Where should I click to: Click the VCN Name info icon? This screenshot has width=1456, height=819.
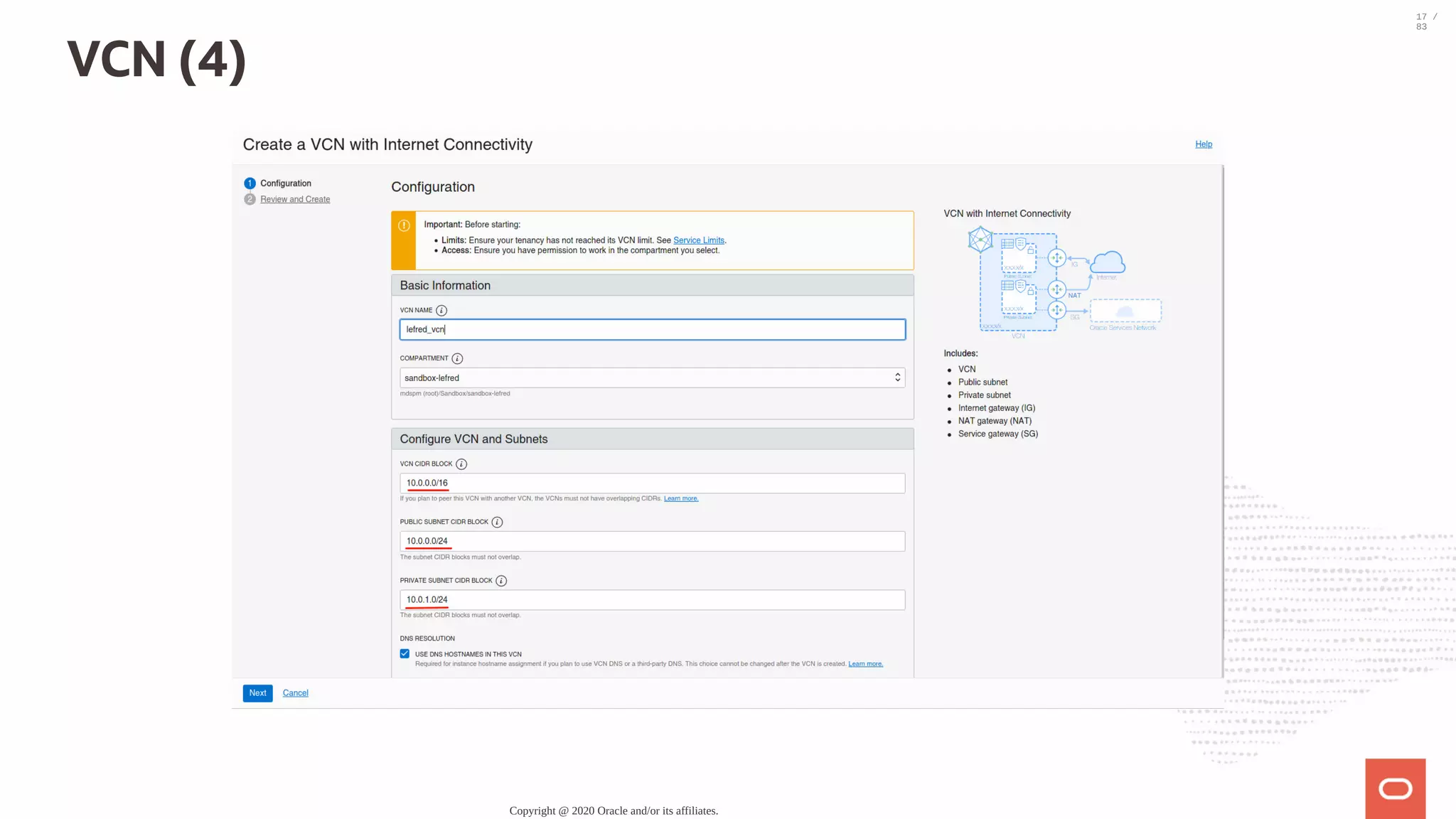click(441, 311)
